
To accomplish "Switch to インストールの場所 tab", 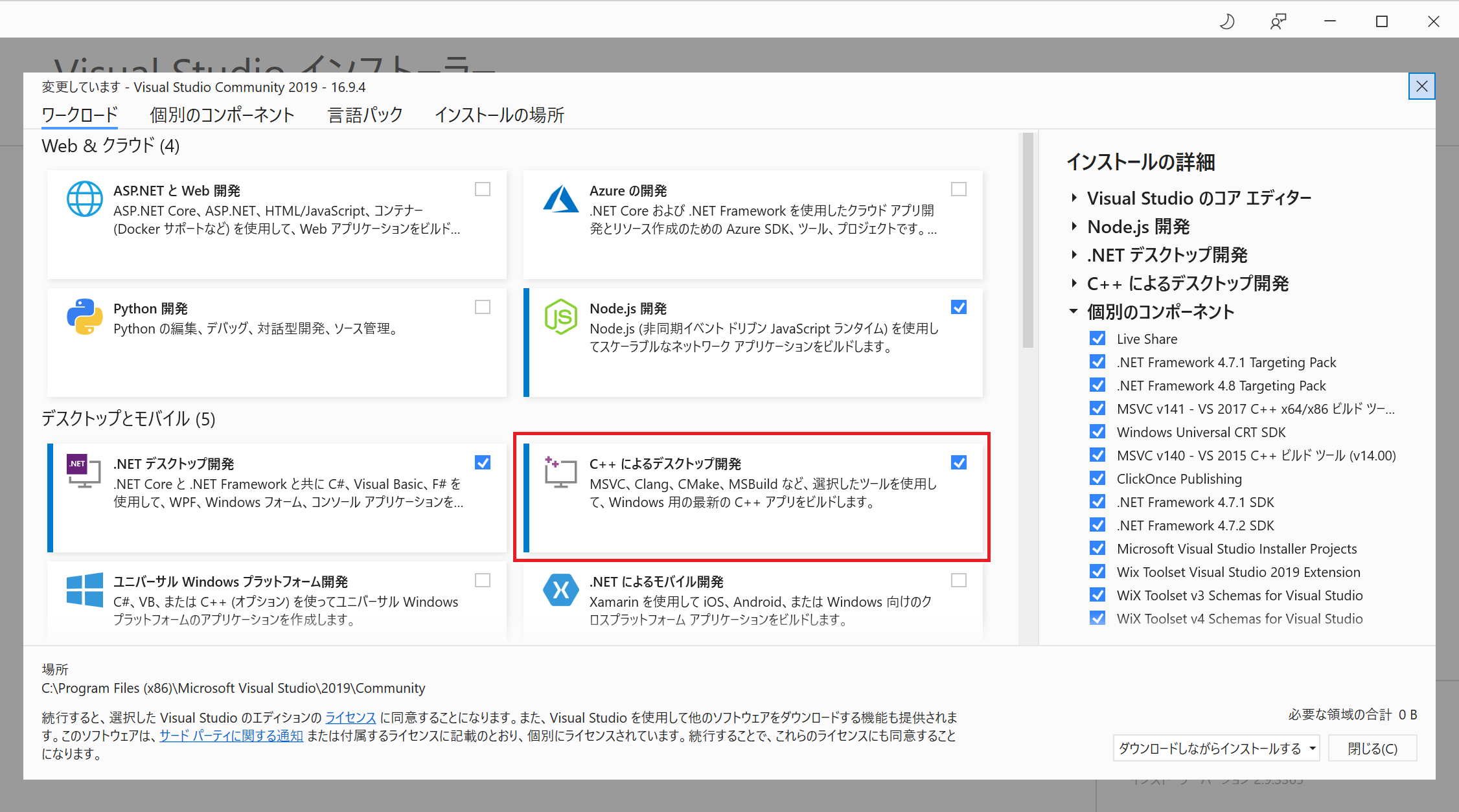I will [500, 115].
